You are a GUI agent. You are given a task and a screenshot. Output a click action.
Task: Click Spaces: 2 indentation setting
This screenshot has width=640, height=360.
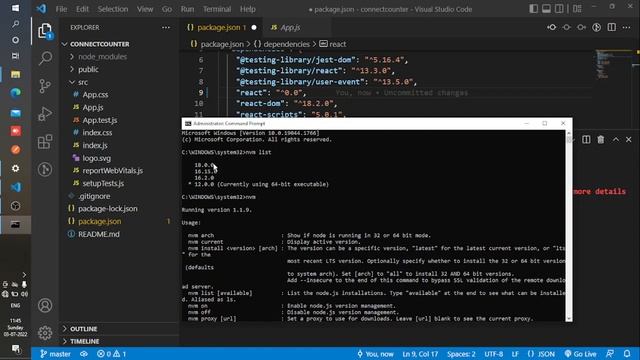click(461, 354)
